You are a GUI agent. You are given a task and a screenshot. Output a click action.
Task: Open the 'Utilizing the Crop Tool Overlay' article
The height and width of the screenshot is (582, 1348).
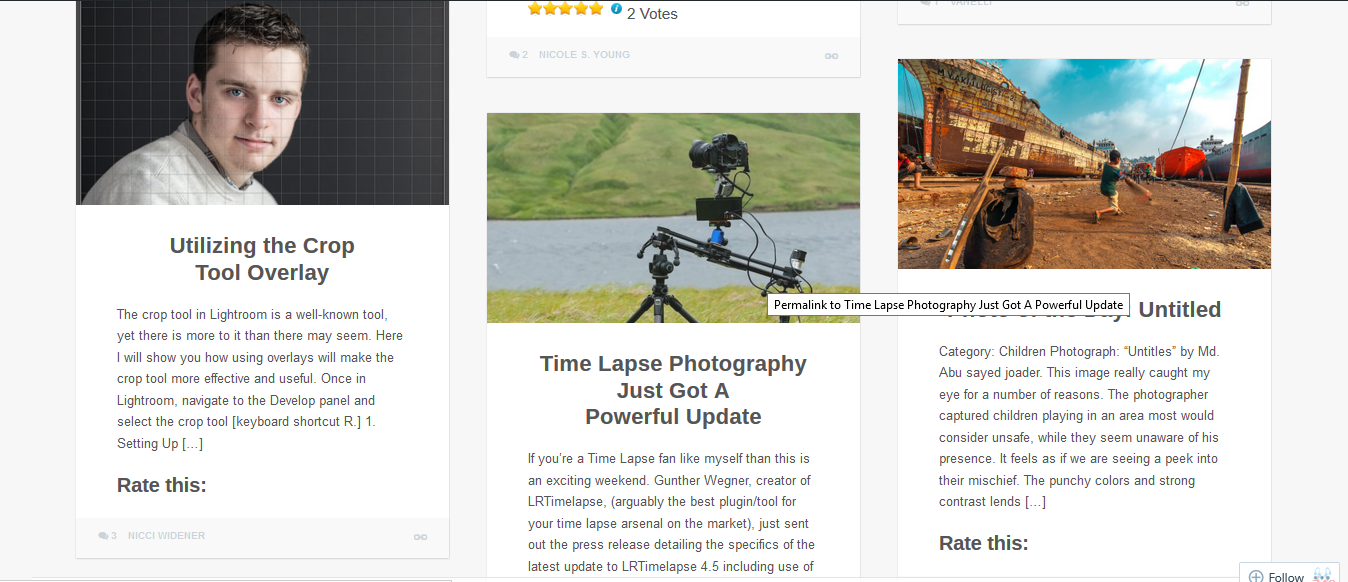(262, 259)
